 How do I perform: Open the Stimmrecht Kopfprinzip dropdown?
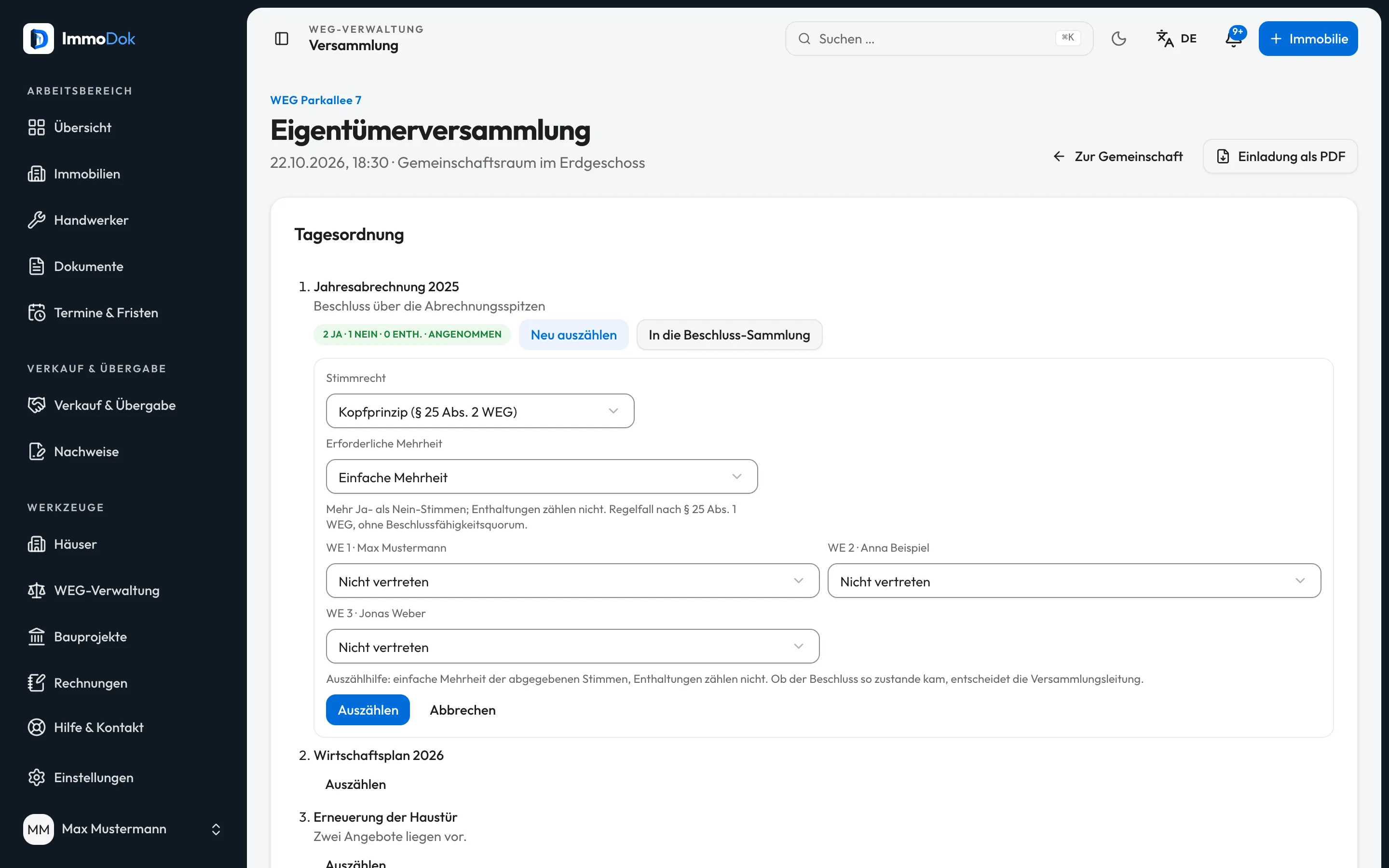click(480, 411)
